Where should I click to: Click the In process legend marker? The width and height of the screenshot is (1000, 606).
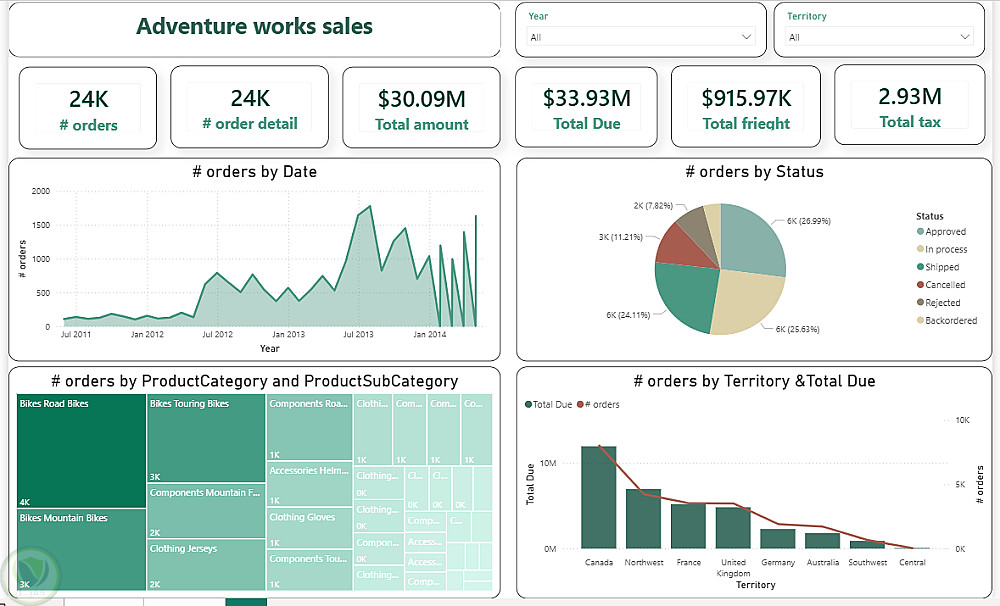click(920, 250)
